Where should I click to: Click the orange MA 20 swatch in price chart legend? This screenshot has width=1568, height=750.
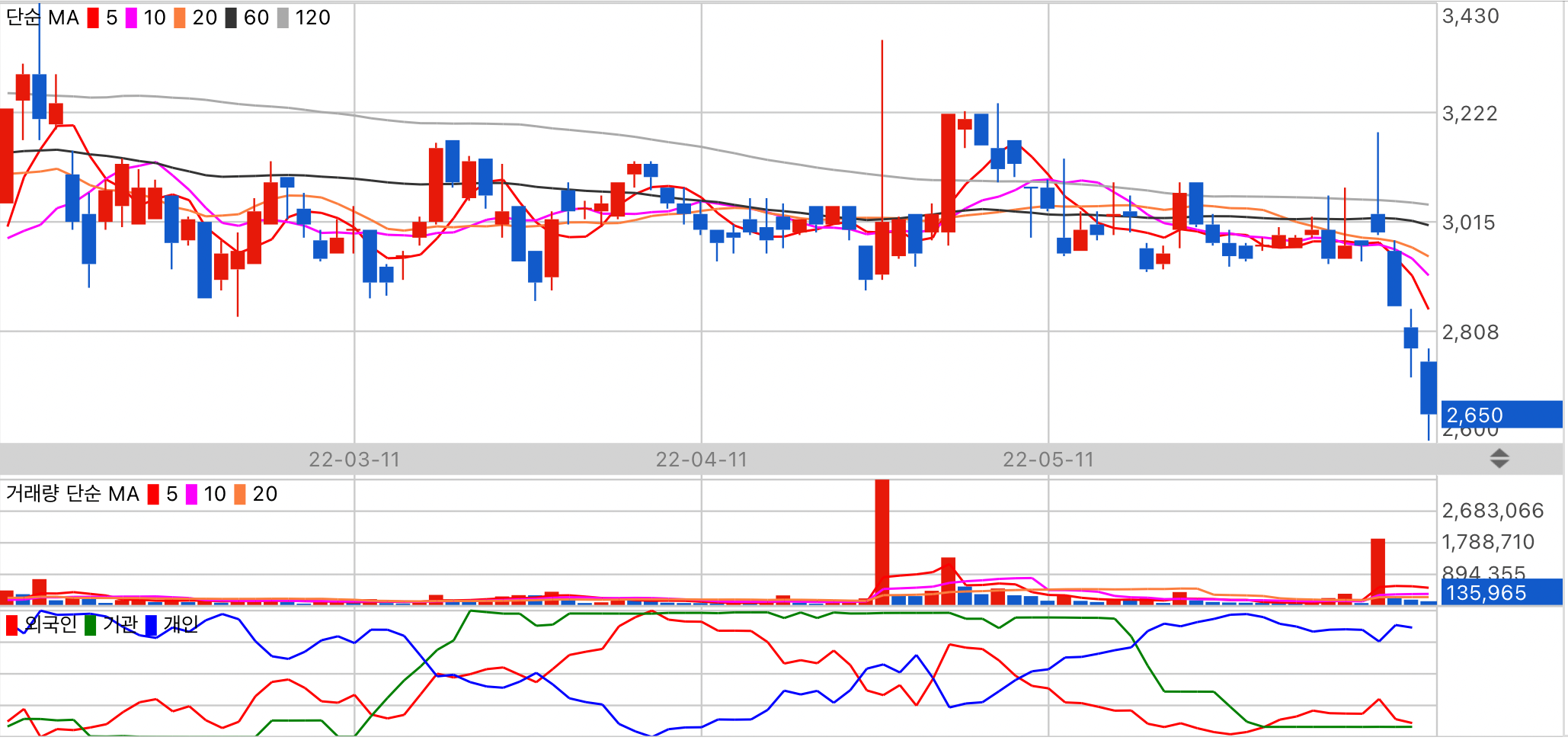coord(180,18)
